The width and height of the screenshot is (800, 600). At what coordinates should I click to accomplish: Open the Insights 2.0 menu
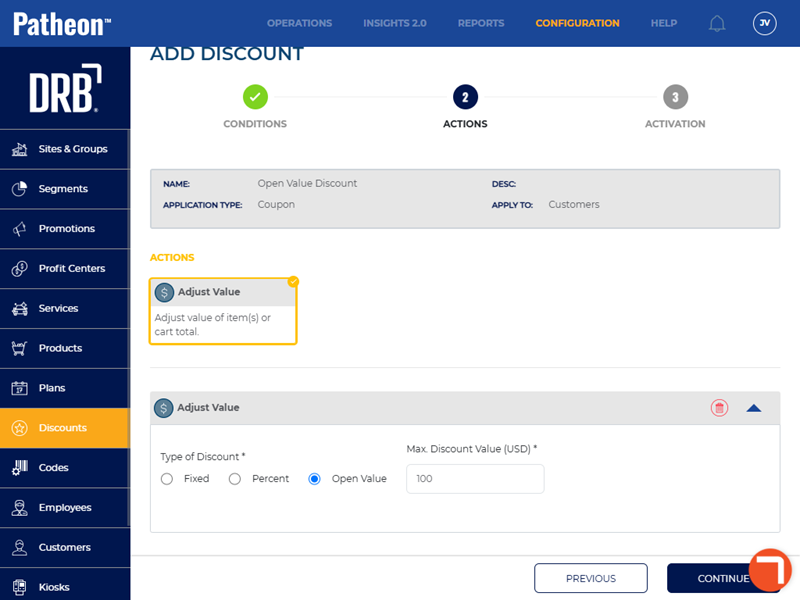click(395, 23)
